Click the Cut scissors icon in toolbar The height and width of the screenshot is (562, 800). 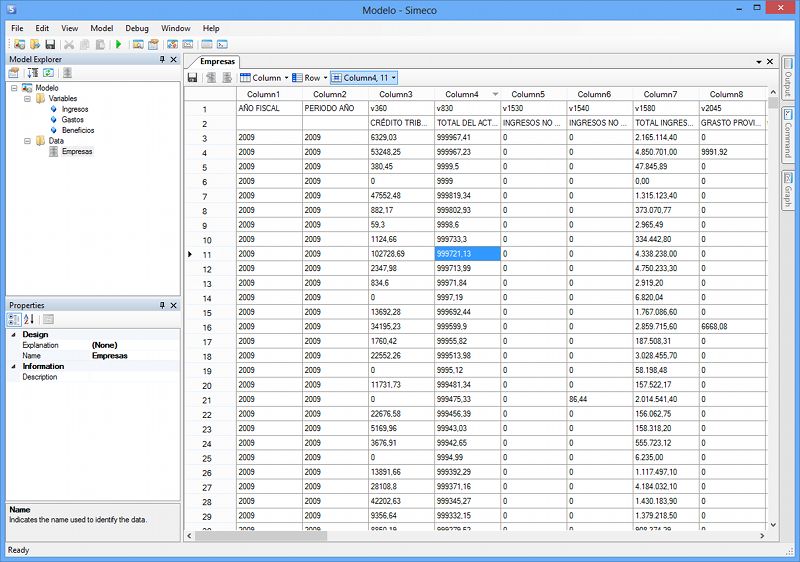point(69,45)
